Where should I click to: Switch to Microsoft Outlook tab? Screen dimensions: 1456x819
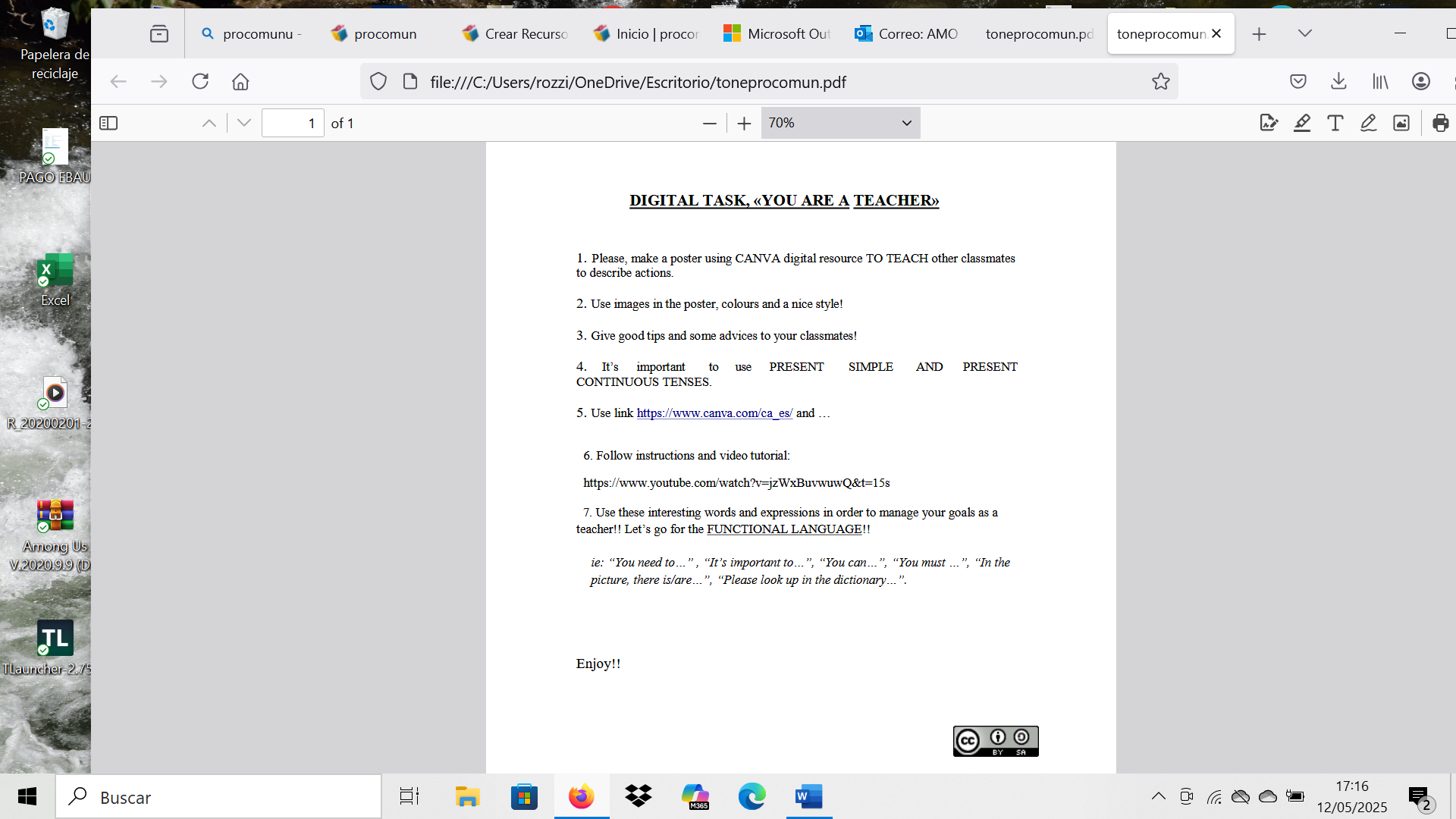click(777, 34)
